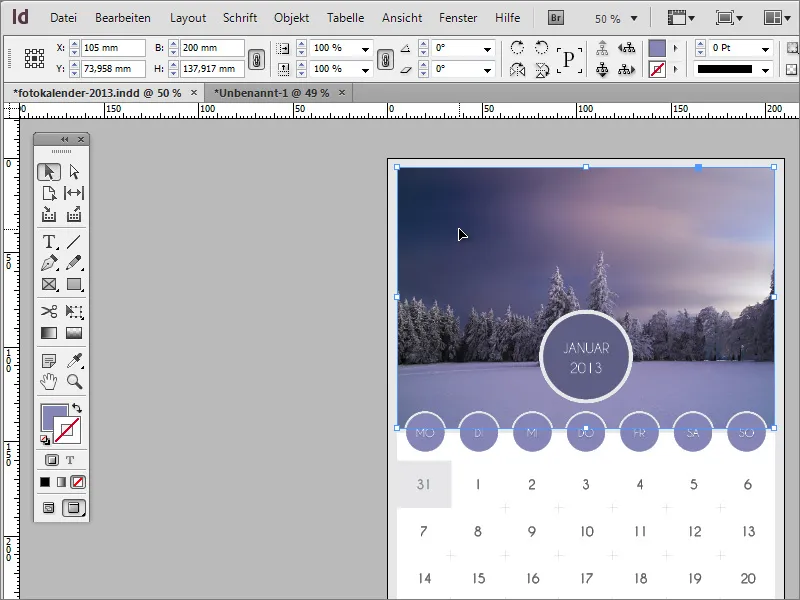Select the Direct Selection tool (white arrow)
The height and width of the screenshot is (600, 800).
click(74, 172)
